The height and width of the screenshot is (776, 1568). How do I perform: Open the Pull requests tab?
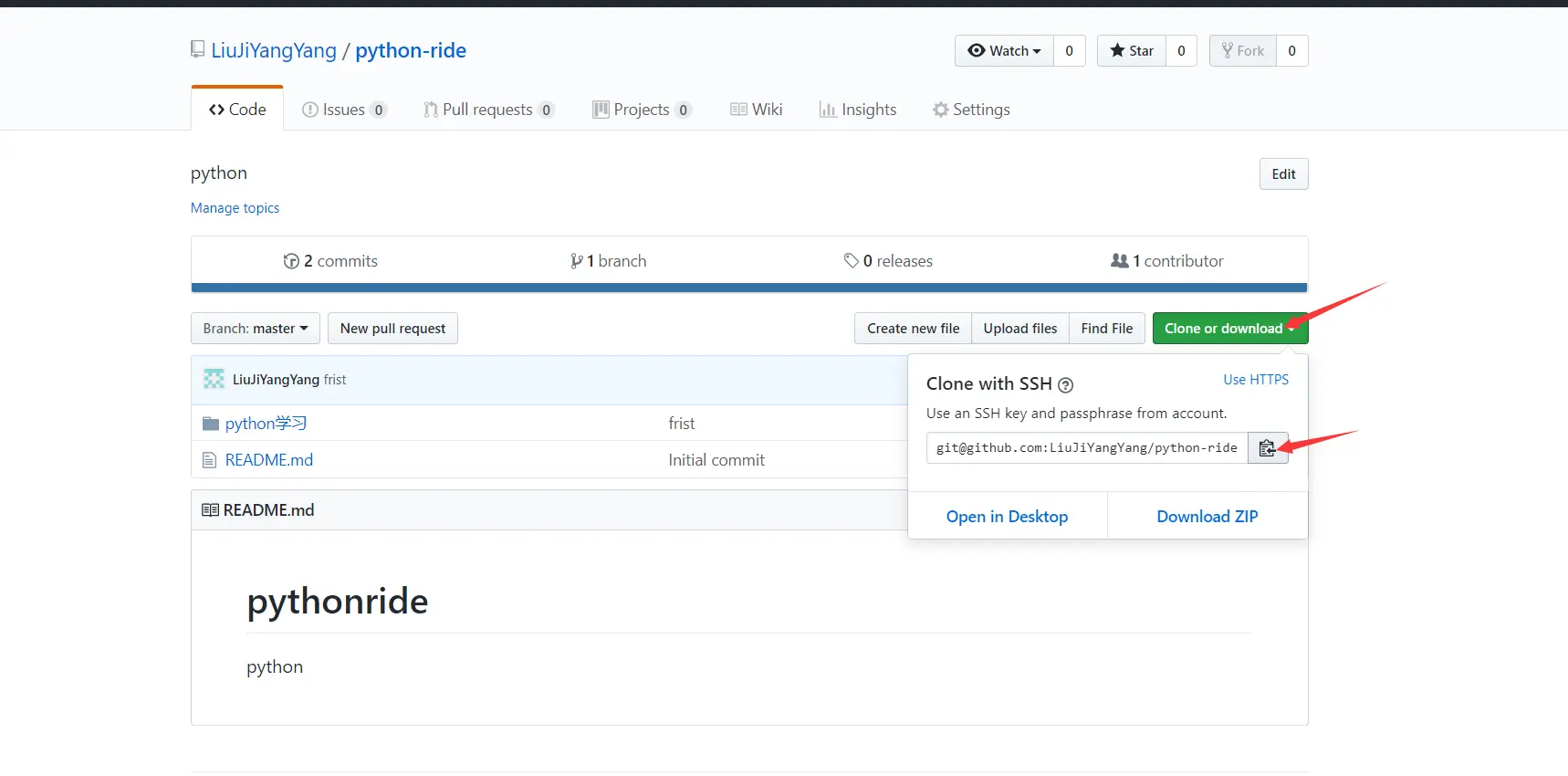point(489,110)
